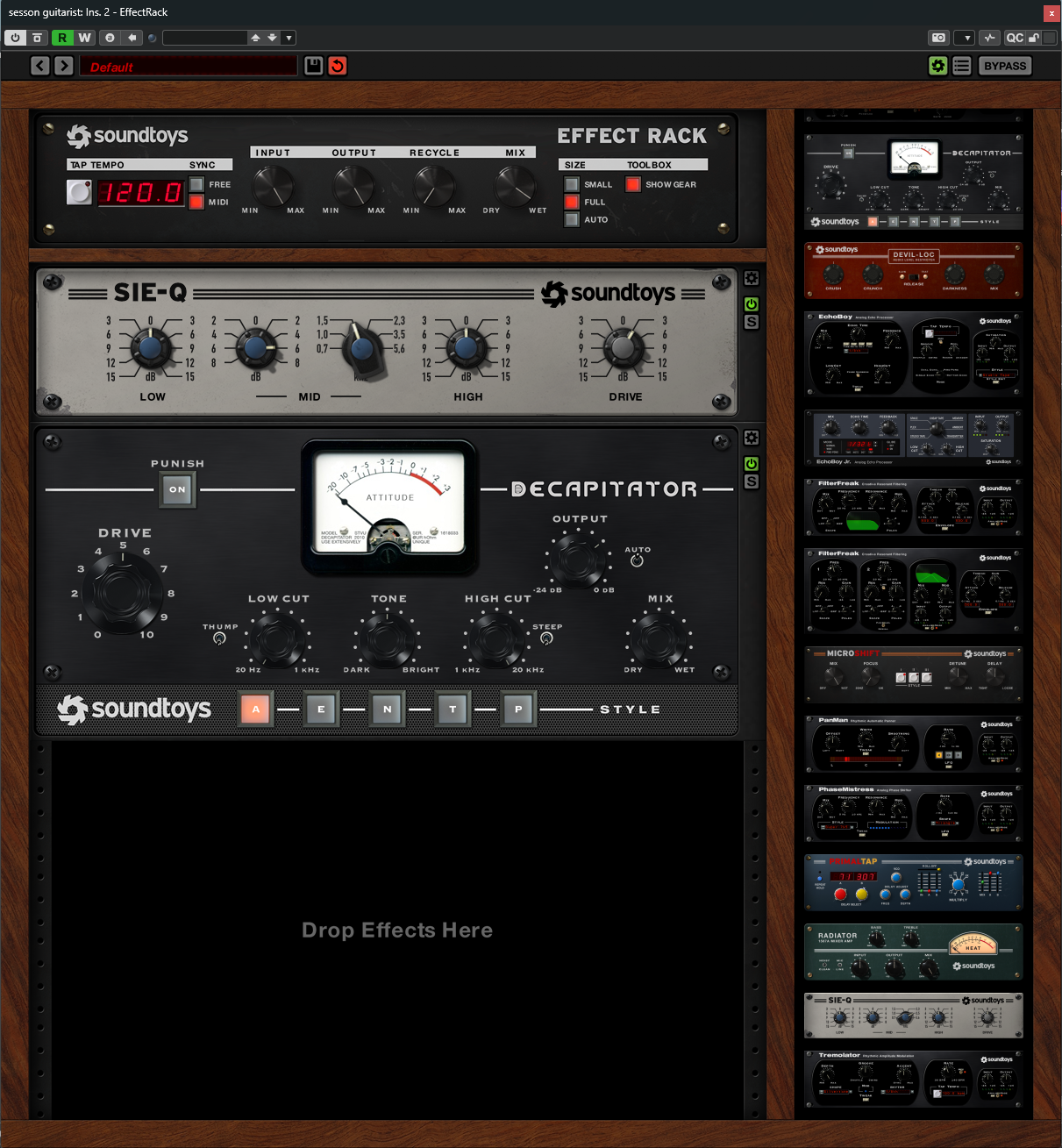Select MIDI sync mode
This screenshot has height=1148, width=1062.
(x=196, y=202)
